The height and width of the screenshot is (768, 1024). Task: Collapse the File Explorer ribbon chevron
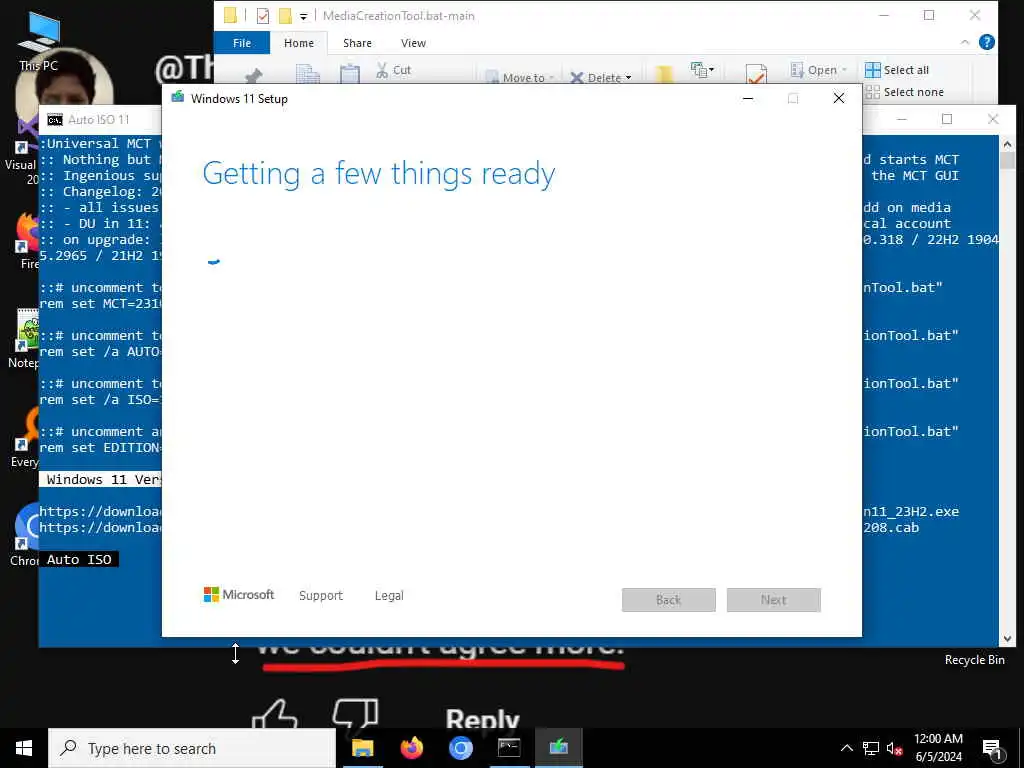965,42
